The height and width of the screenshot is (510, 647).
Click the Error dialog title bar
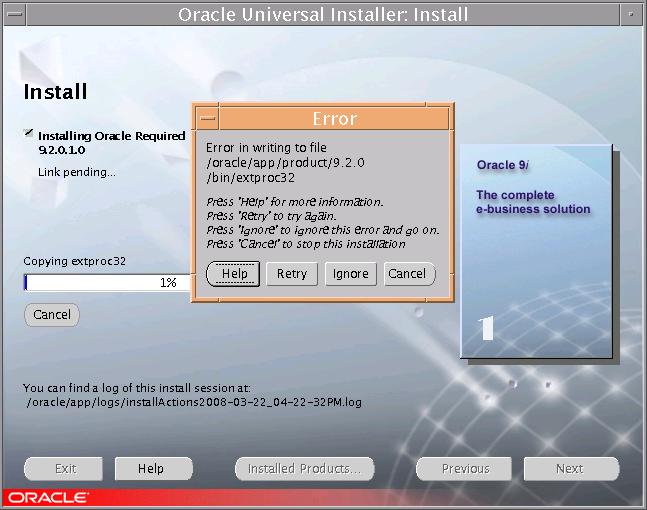tap(334, 118)
